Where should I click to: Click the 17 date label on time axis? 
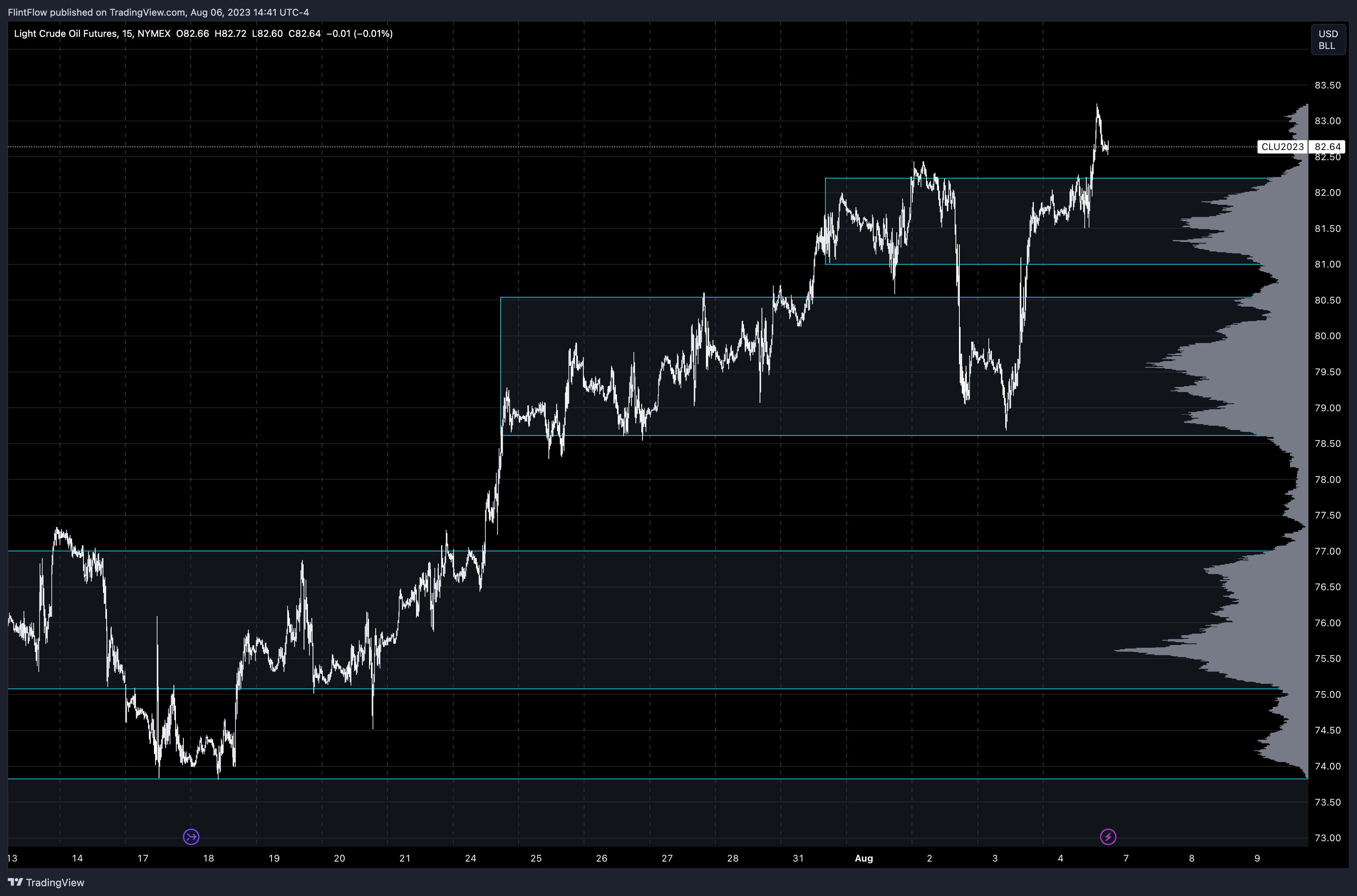[143, 858]
